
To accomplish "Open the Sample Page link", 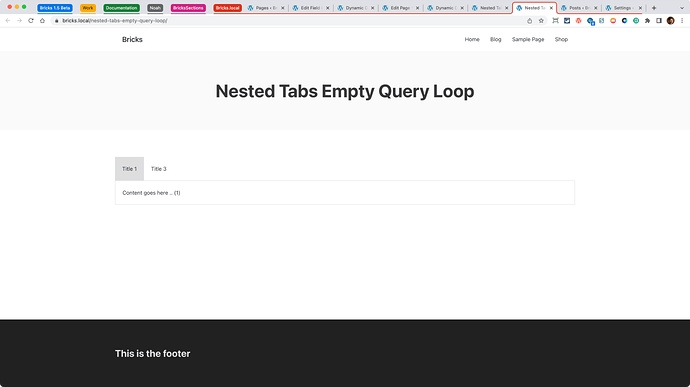I will coord(528,39).
